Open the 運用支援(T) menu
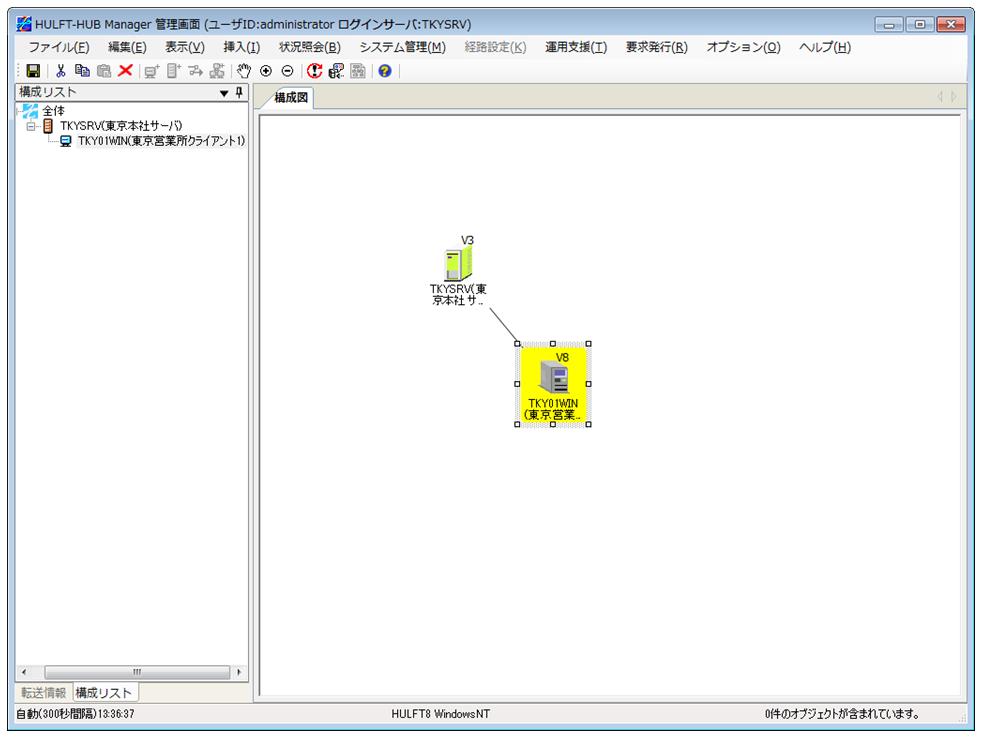This screenshot has width=982, height=738. tap(576, 47)
